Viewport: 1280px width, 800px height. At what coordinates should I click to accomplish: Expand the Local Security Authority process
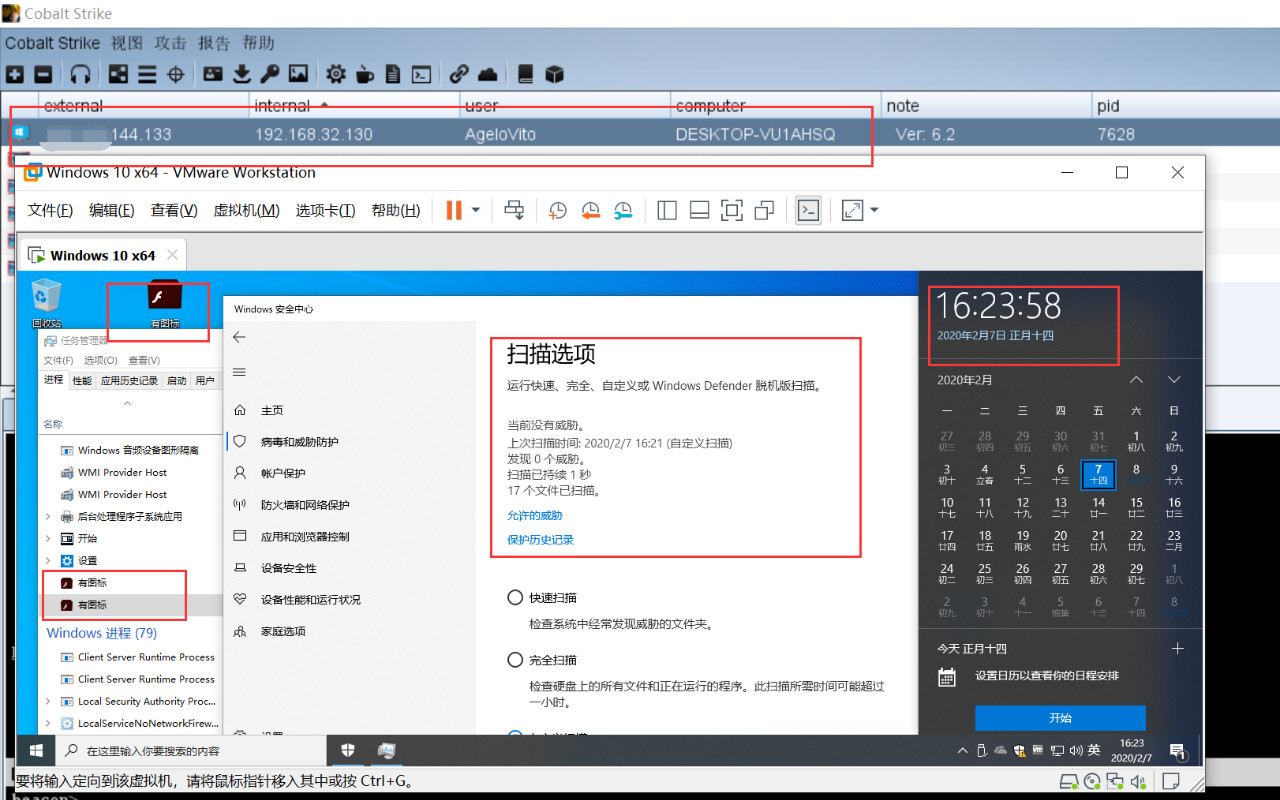tap(48, 702)
